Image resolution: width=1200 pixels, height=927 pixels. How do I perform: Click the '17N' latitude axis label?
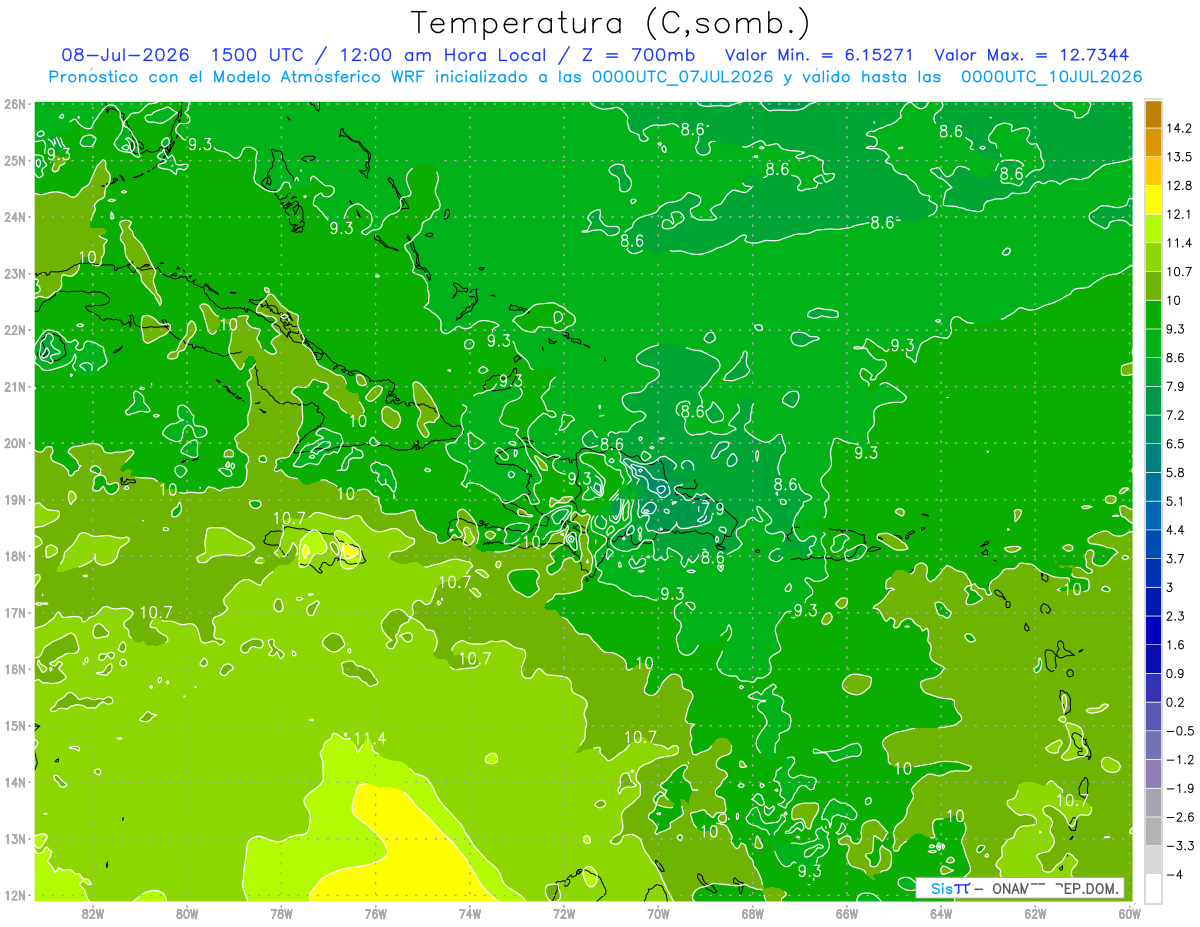click(15, 613)
